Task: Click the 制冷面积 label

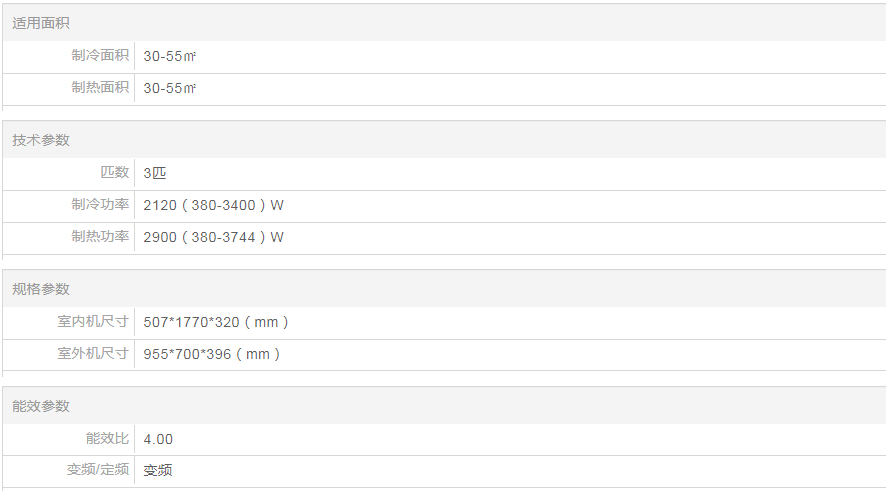Action: pyautogui.click(x=100, y=56)
